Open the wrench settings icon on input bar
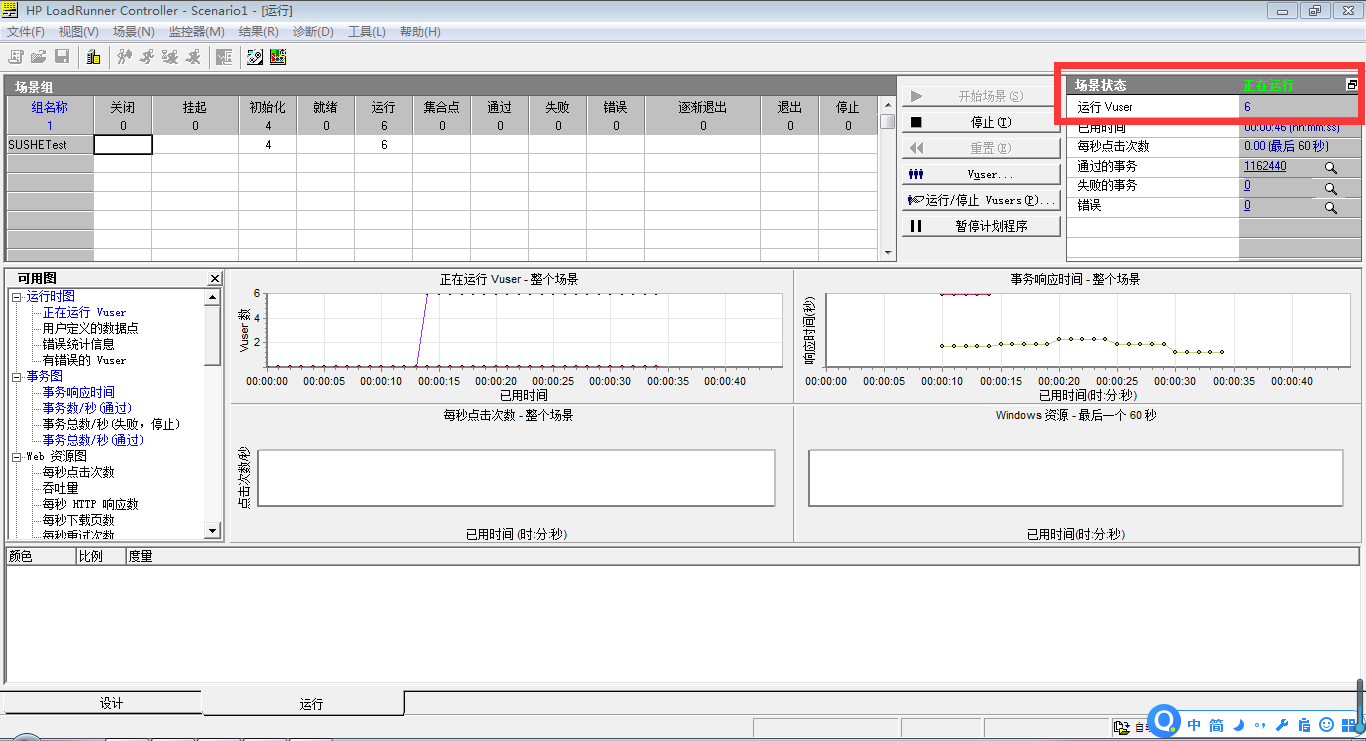This screenshot has width=1366, height=741. click(x=1282, y=725)
